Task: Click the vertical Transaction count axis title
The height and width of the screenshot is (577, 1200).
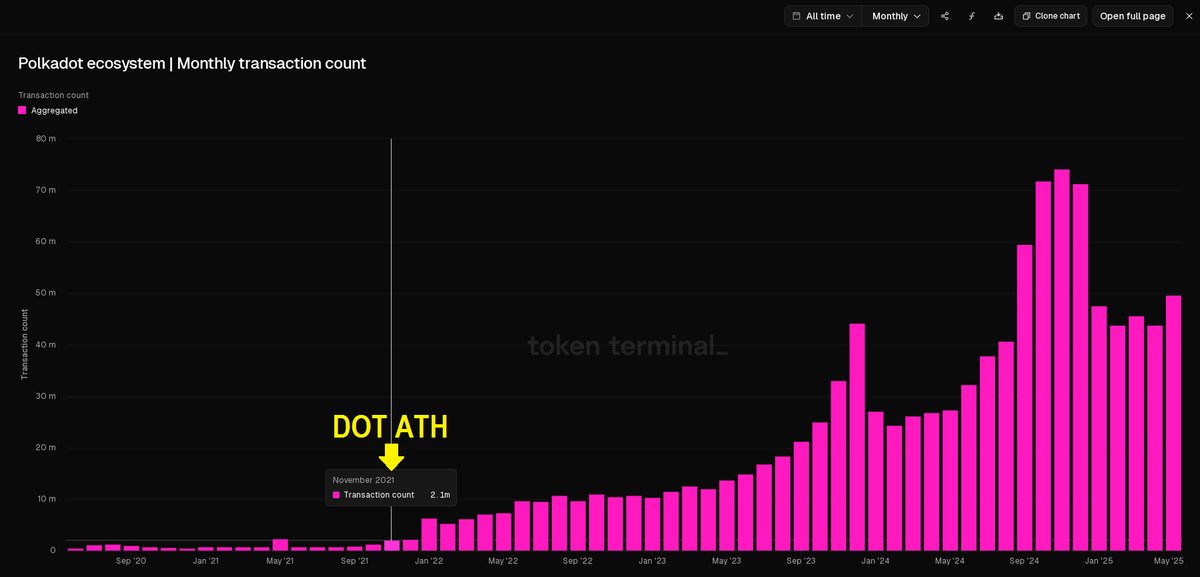Action: (24, 344)
